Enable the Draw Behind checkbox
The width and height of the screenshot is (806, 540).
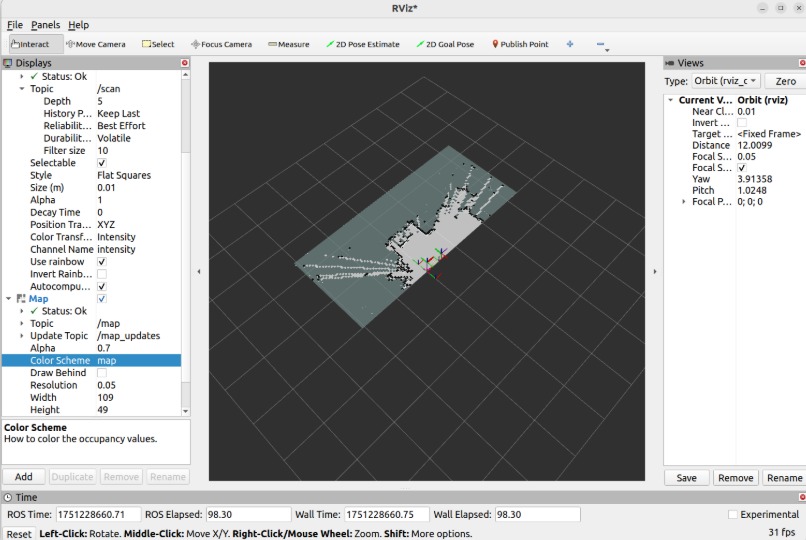(102, 373)
